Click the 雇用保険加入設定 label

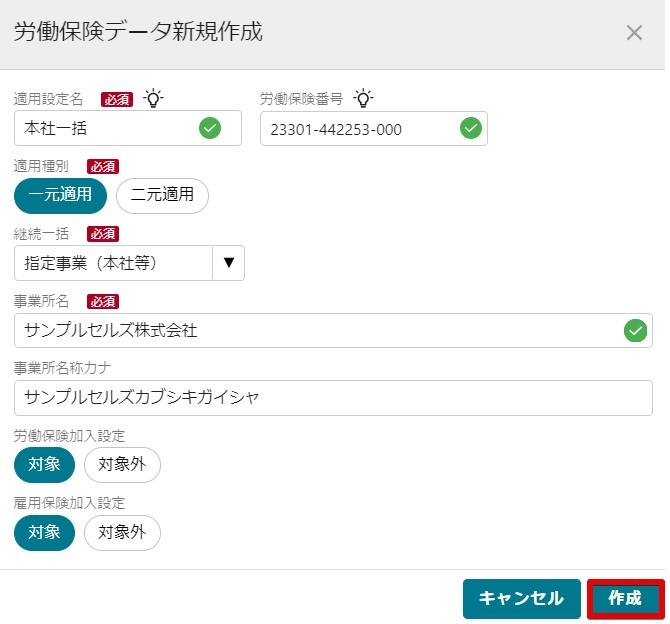(x=69, y=503)
